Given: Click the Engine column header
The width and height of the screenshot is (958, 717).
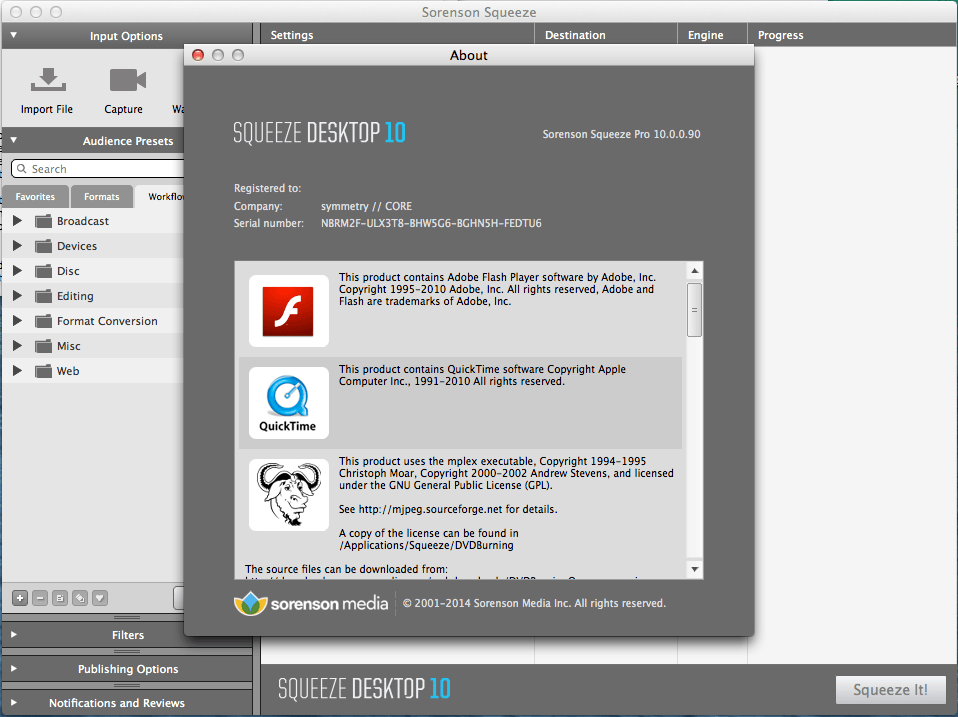Looking at the screenshot, I should pos(712,35).
